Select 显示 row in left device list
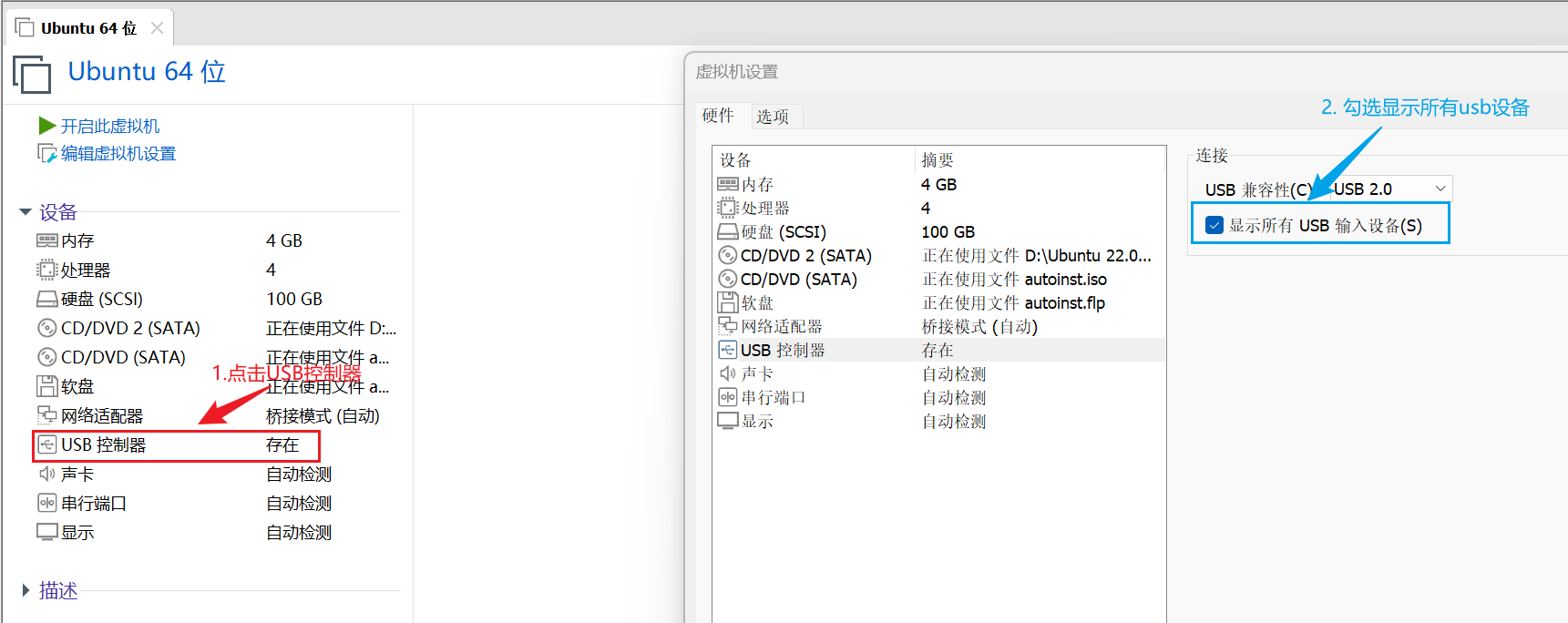This screenshot has height=623, width=1568. pos(218,532)
